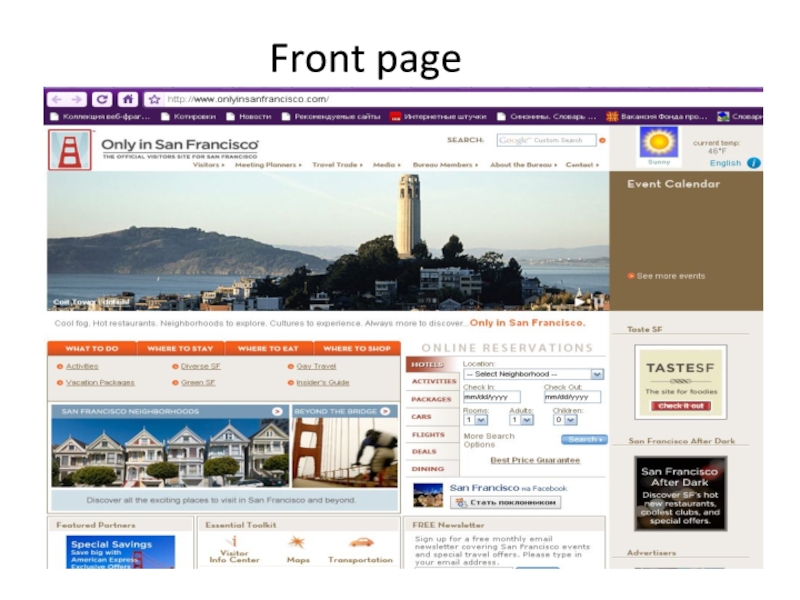This screenshot has width=800, height=600.
Task: Click the browser Forward arrow button
Action: 76,99
